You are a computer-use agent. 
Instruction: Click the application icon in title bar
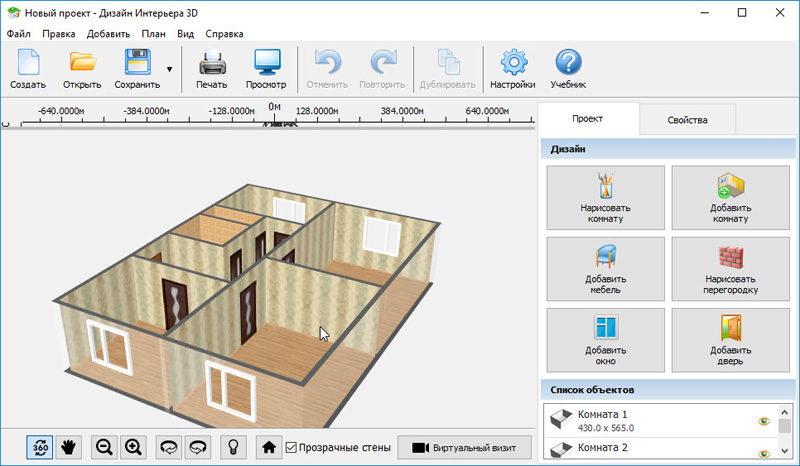click(x=14, y=13)
